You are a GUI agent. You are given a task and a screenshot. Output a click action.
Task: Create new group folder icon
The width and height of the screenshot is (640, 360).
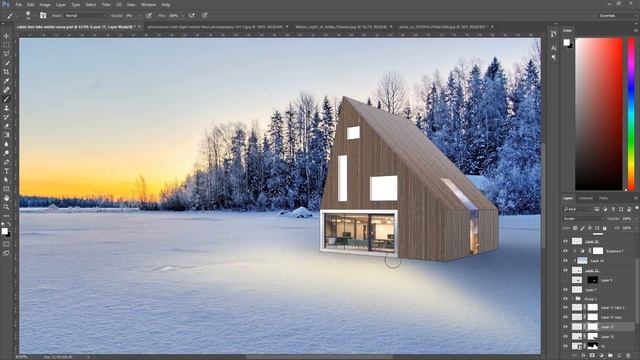pyautogui.click(x=610, y=356)
